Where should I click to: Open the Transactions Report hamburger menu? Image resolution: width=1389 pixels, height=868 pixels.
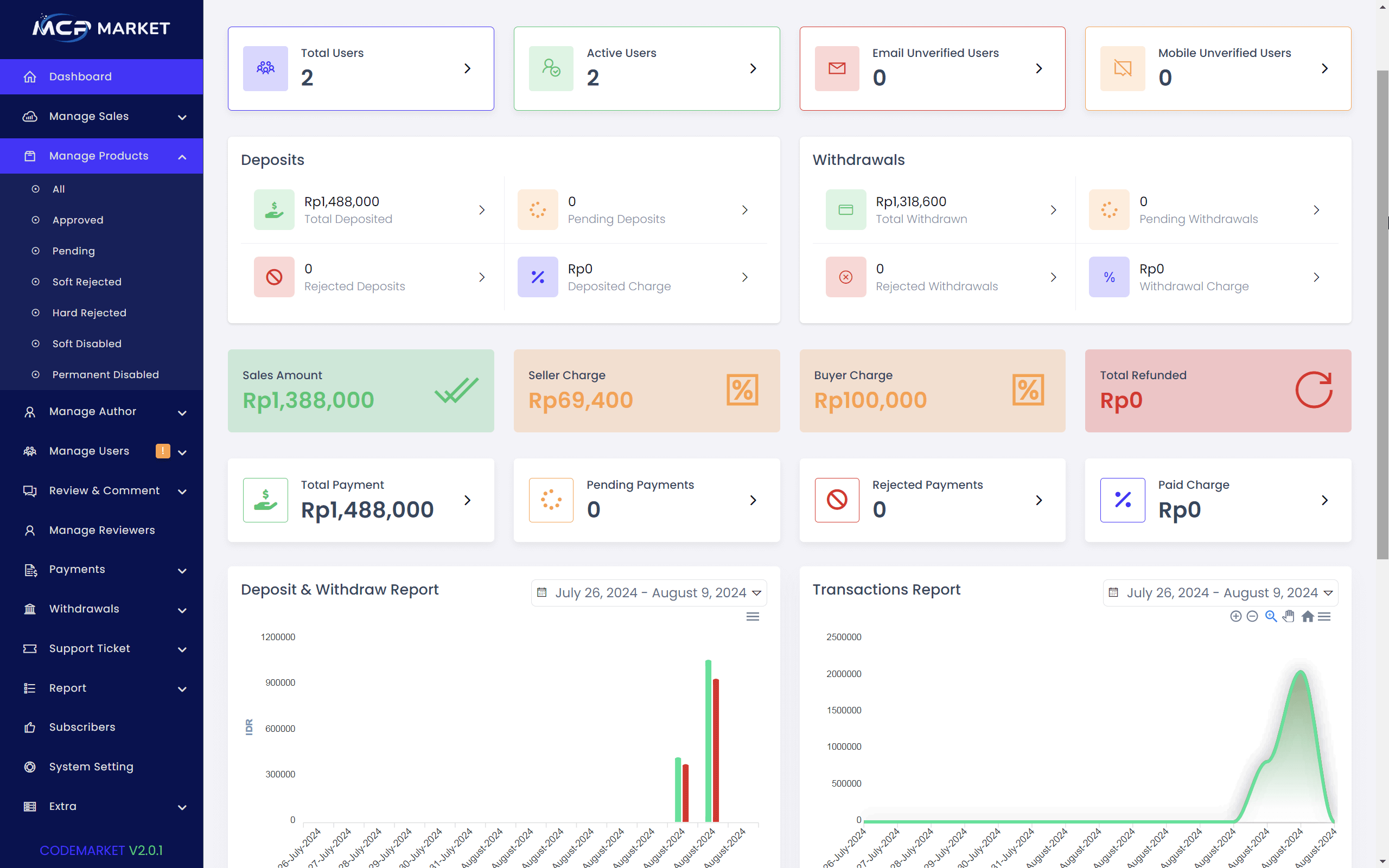[1324, 616]
